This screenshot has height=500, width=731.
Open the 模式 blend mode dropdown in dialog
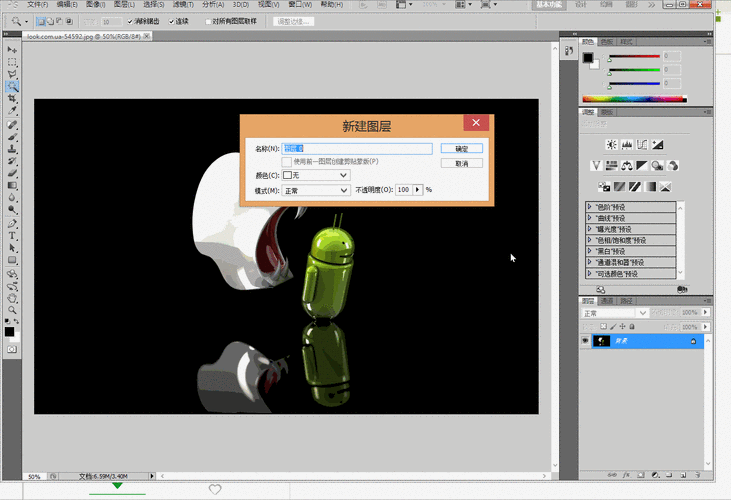tap(316, 191)
